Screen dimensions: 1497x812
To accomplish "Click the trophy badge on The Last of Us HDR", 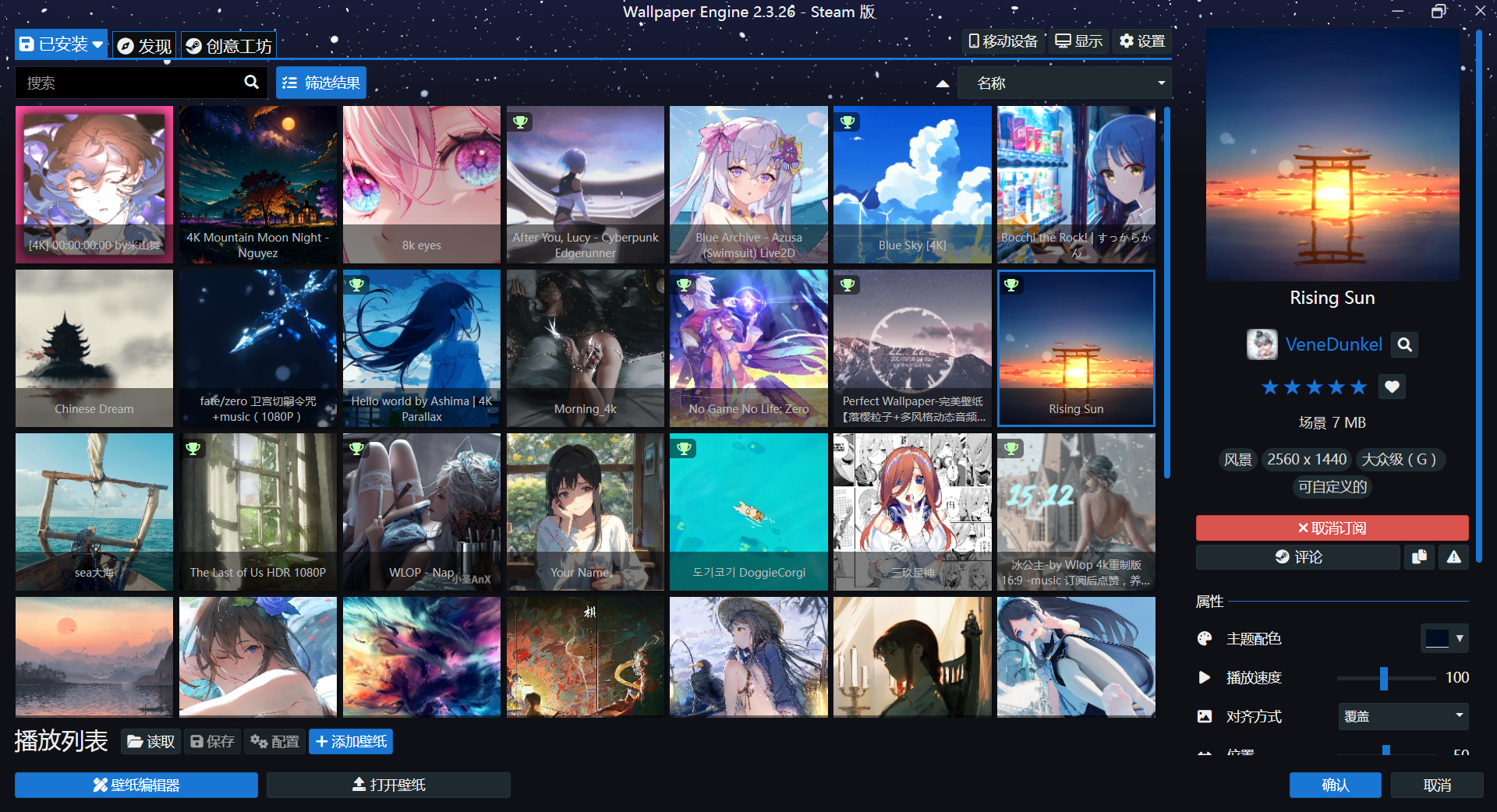I will tap(193, 449).
